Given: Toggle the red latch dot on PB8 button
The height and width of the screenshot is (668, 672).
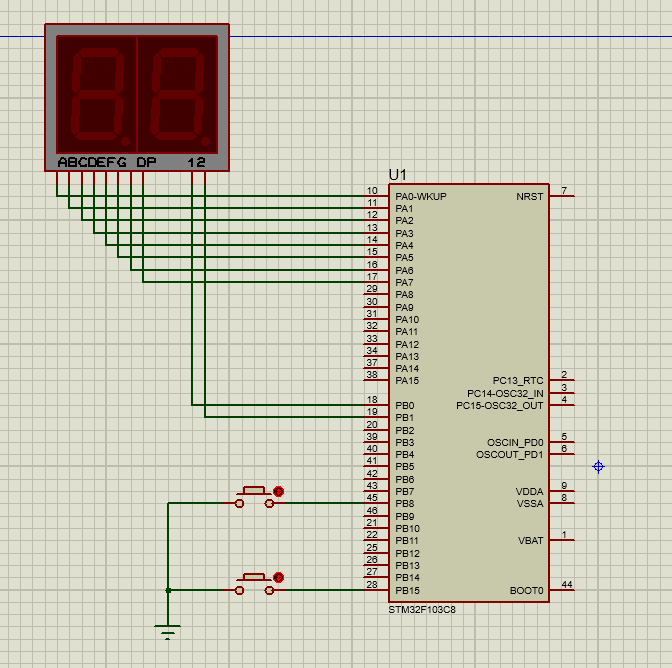Looking at the screenshot, I should pos(279,491).
